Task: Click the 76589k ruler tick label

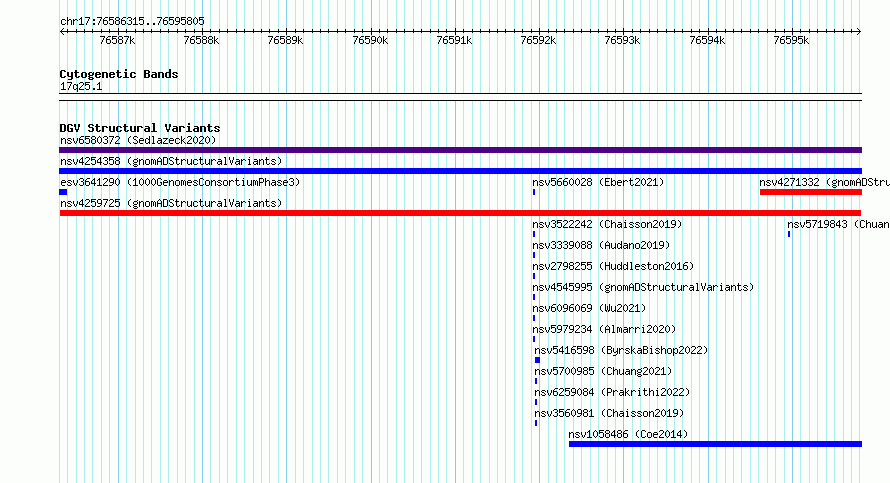Action: pyautogui.click(x=285, y=40)
